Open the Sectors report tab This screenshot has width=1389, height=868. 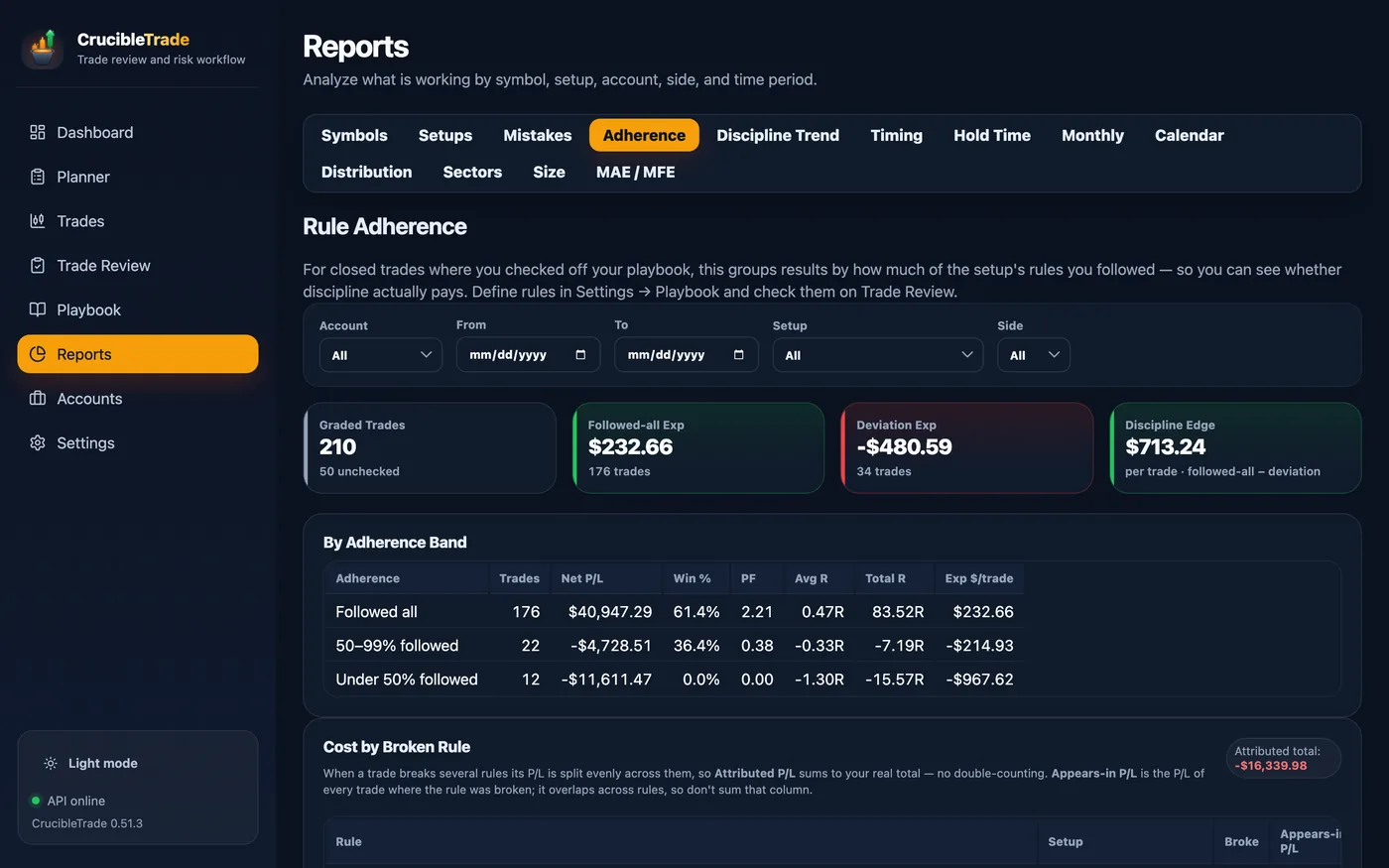tap(472, 172)
